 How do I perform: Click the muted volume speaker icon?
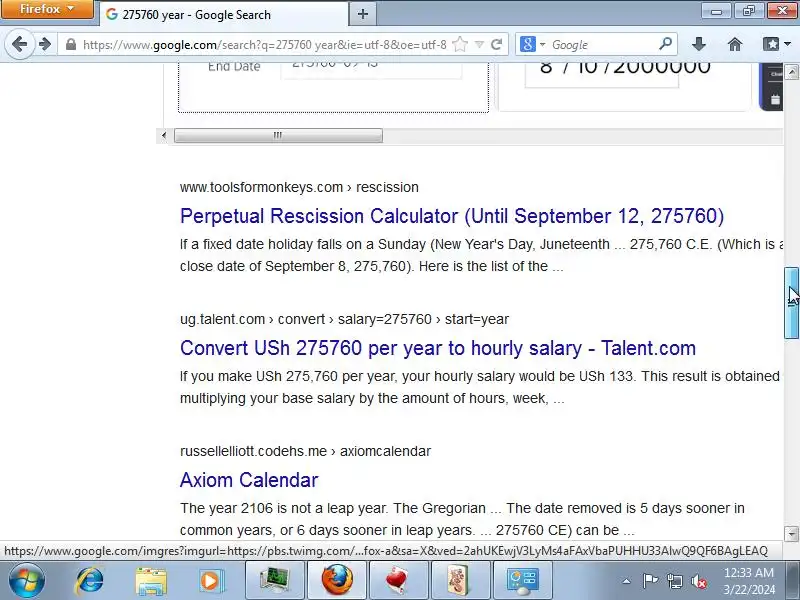tap(698, 581)
